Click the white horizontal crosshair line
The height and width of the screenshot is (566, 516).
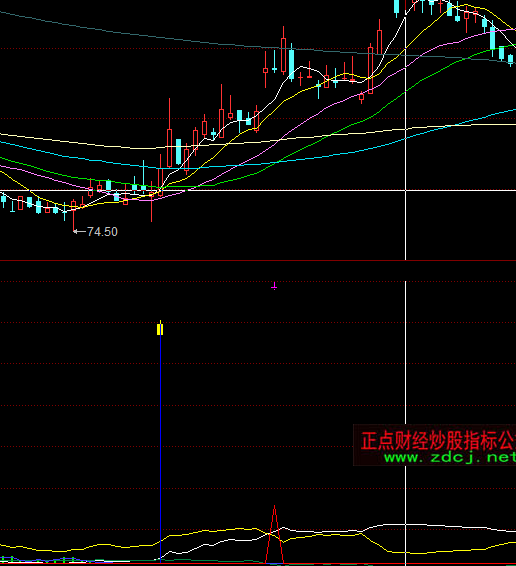pyautogui.click(x=258, y=190)
